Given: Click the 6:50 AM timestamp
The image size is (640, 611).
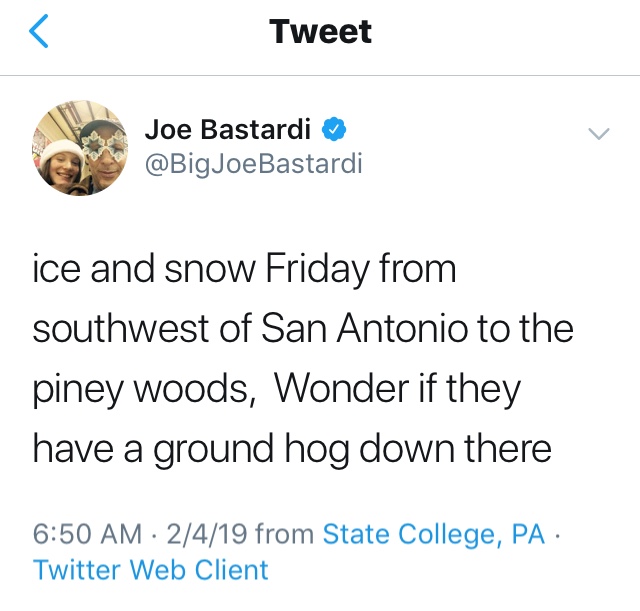Looking at the screenshot, I should click(88, 535).
